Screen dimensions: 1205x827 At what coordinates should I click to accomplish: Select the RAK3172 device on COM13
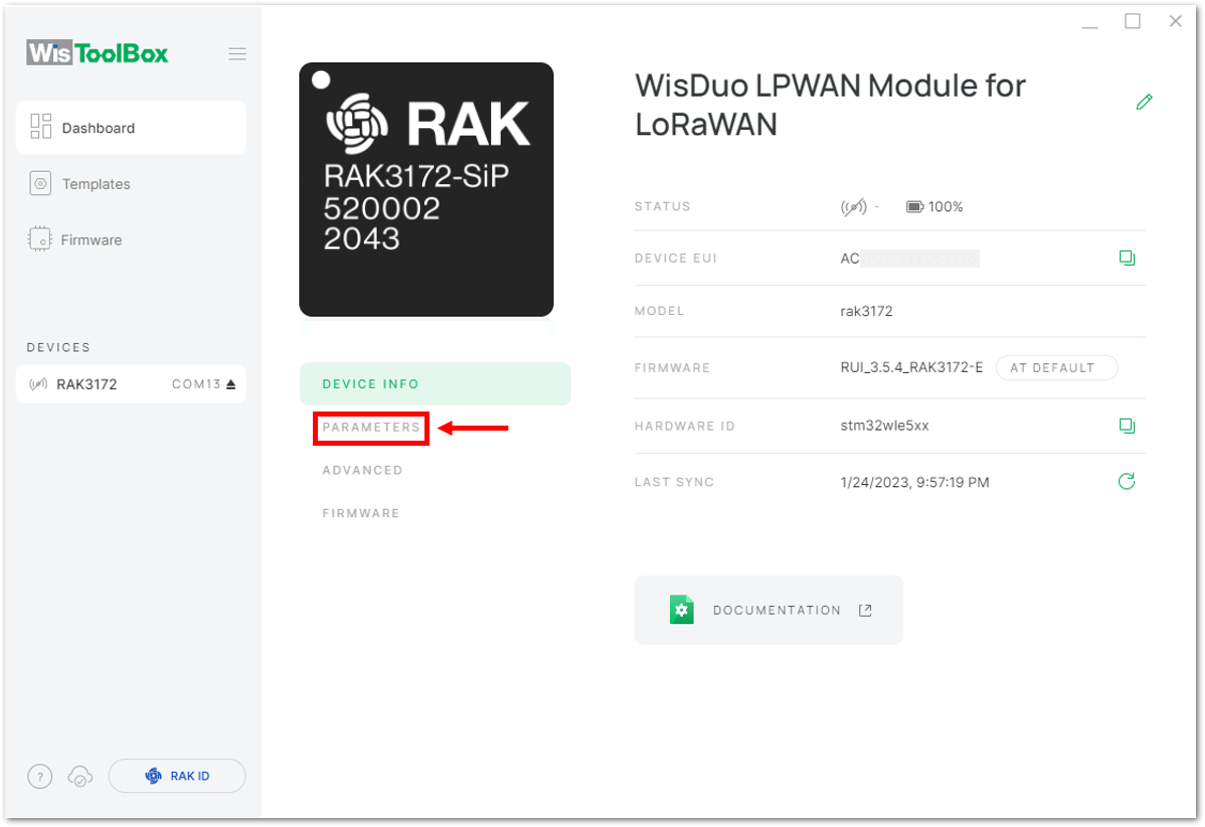[x=131, y=384]
